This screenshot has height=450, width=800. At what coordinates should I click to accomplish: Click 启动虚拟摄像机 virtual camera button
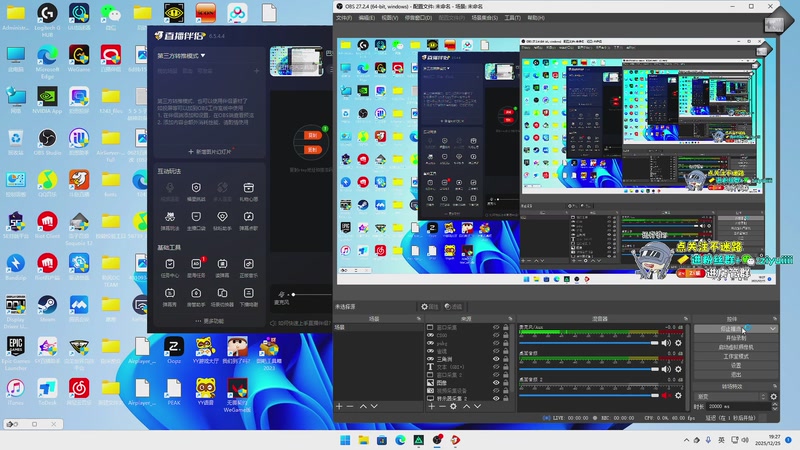(x=736, y=347)
